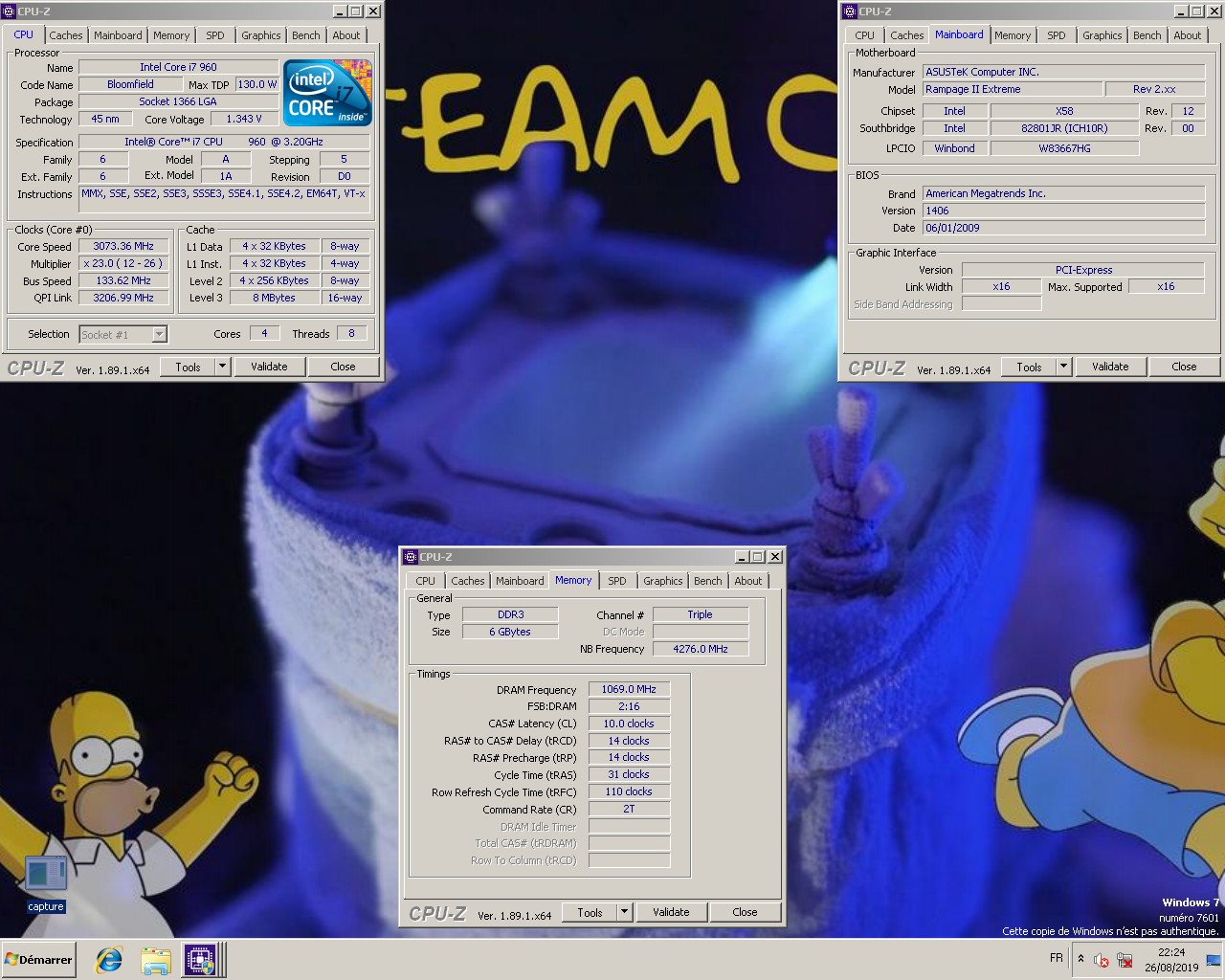1225x980 pixels.
Task: Open Bench tab in the Memory window
Action: [x=708, y=581]
